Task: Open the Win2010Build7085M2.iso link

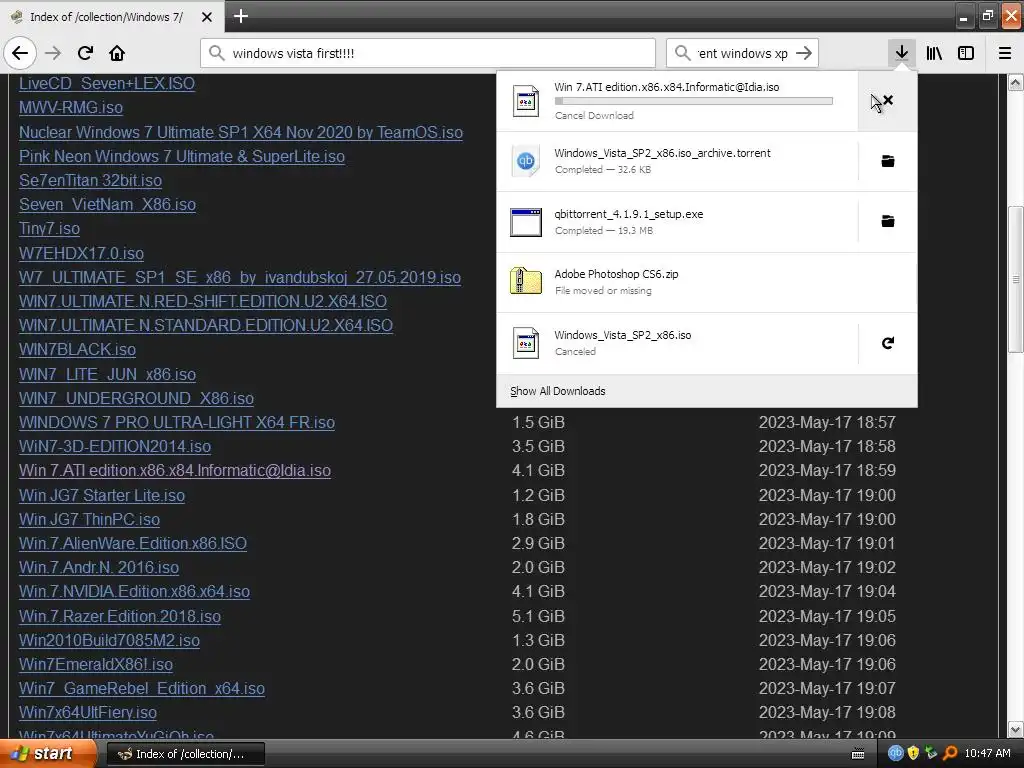Action: coord(109,641)
